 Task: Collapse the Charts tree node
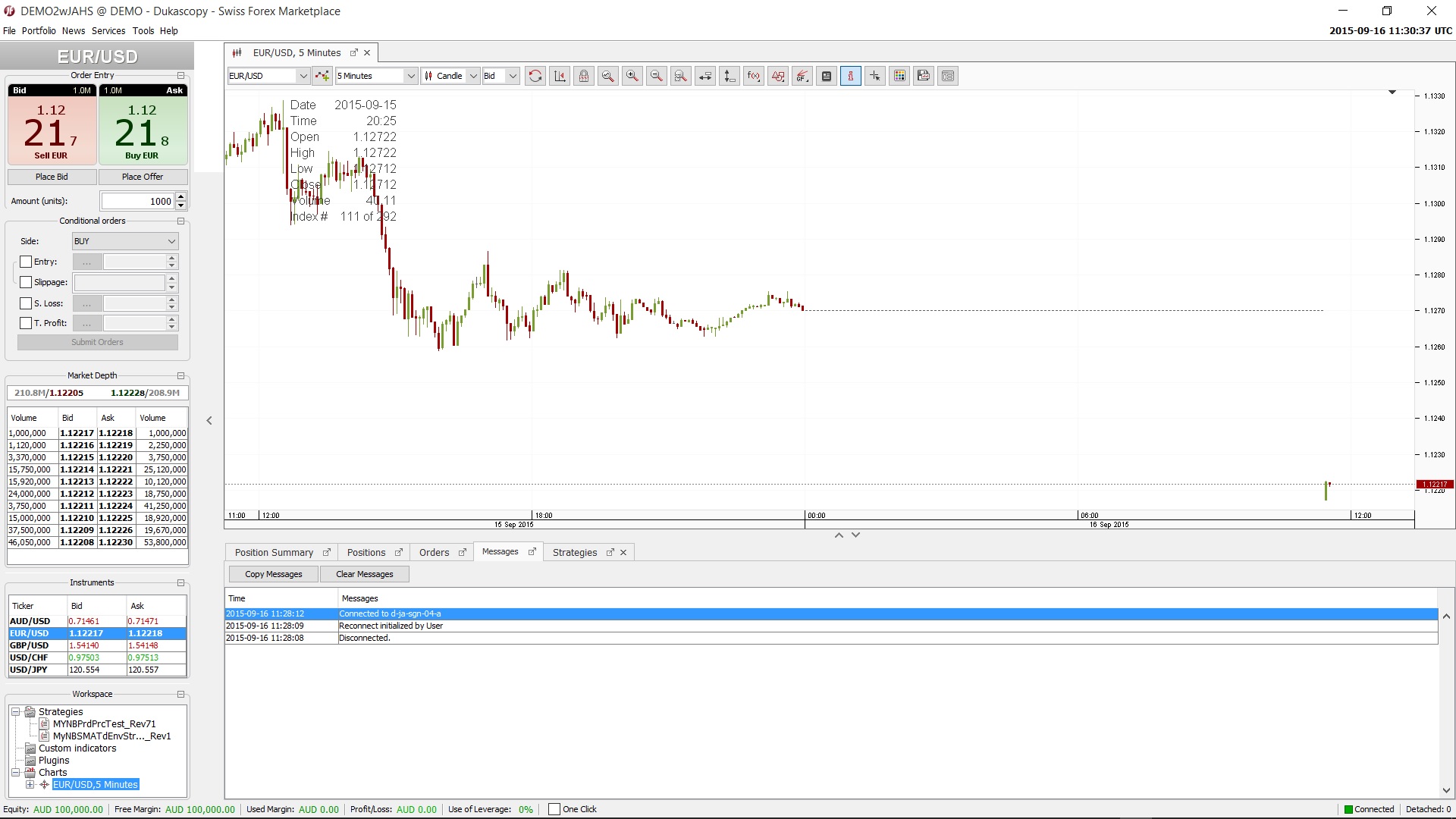(15, 773)
